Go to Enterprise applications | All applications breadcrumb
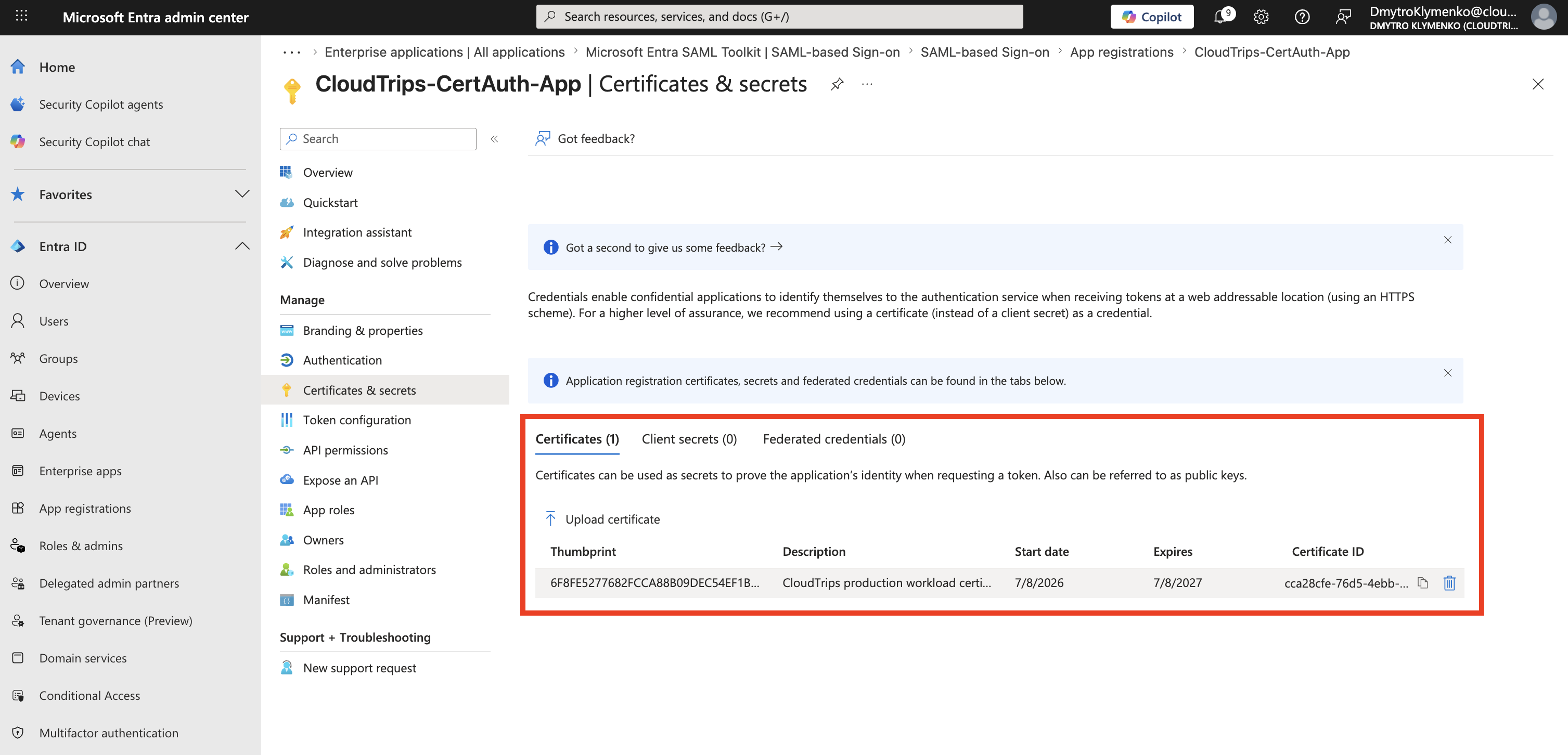 [x=444, y=53]
